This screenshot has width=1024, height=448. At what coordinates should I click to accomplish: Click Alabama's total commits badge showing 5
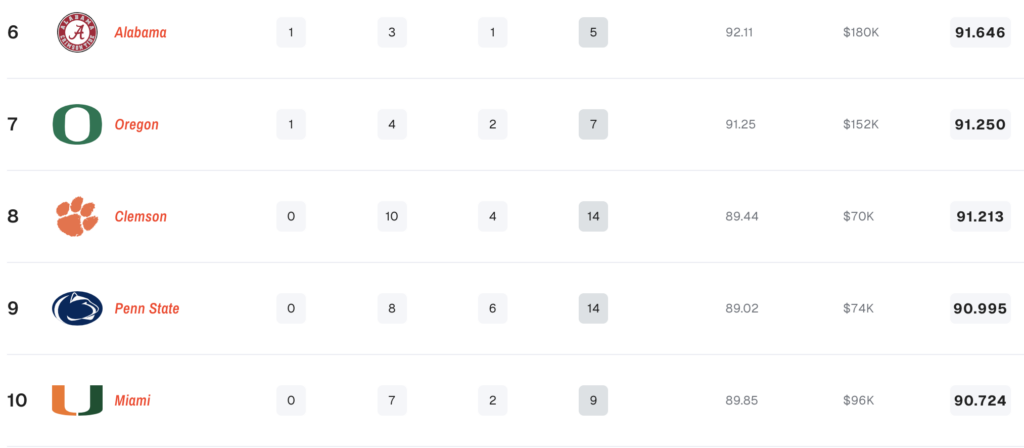[x=593, y=33]
